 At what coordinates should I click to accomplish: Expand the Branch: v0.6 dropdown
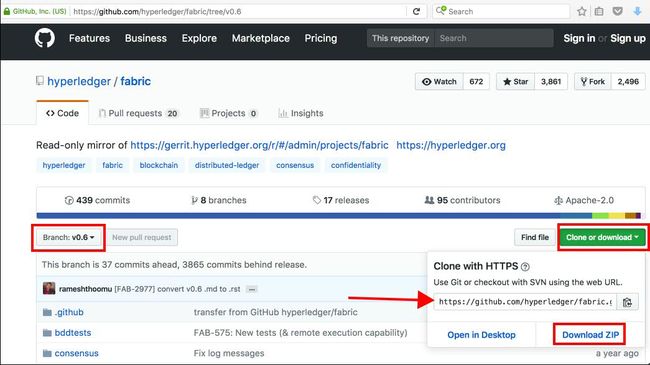pyautogui.click(x=68, y=237)
